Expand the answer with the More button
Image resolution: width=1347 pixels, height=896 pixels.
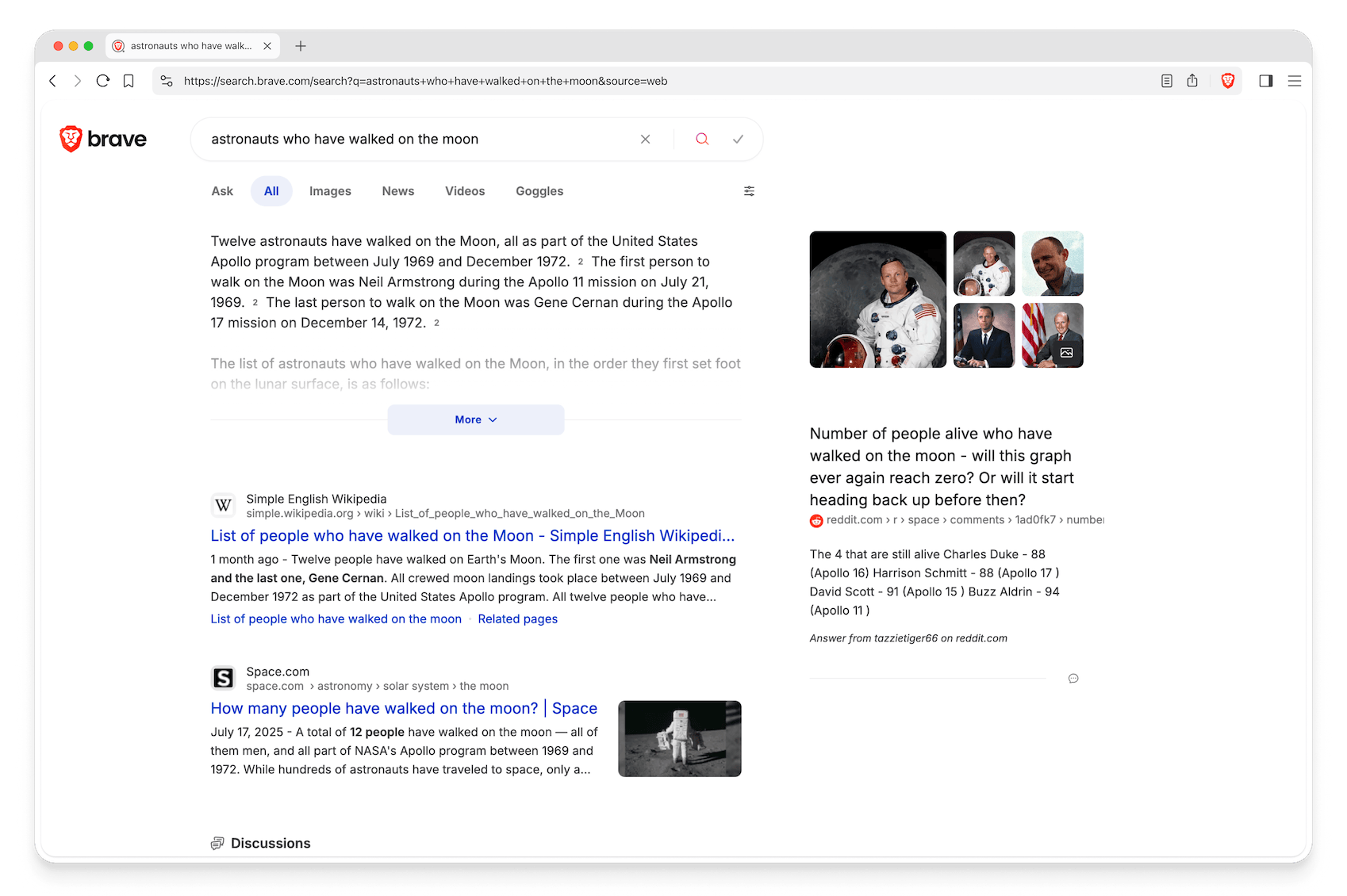[x=475, y=419]
